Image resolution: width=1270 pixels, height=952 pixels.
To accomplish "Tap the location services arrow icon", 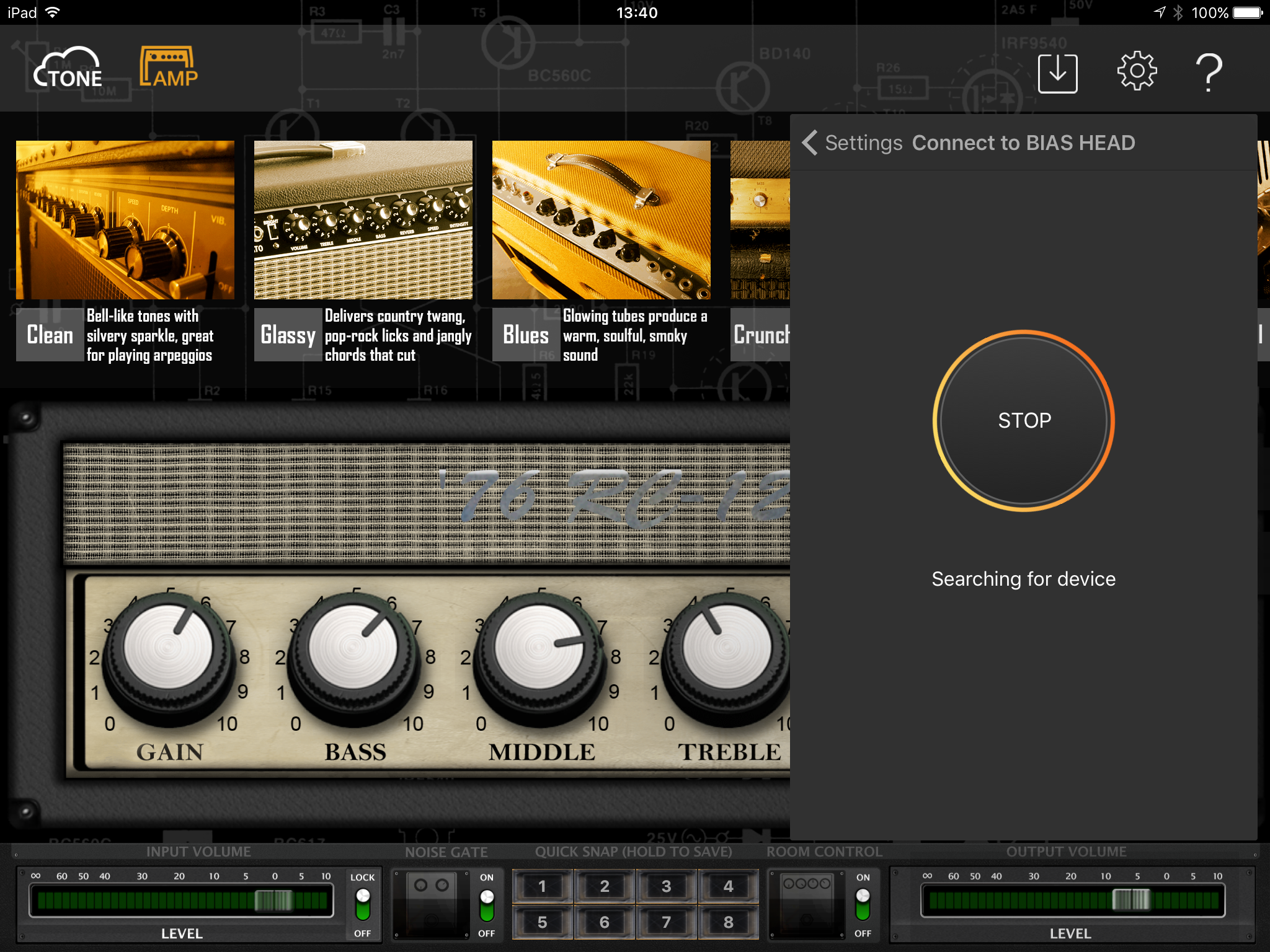I will tap(1160, 12).
